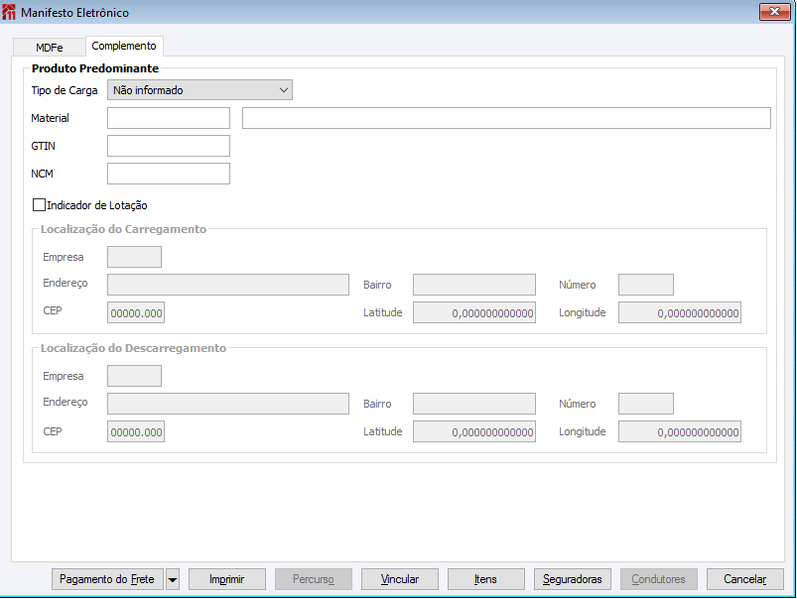Click Empresa field under Localização do Carregamento
Viewport: 797px width, 599px height.
point(134,257)
